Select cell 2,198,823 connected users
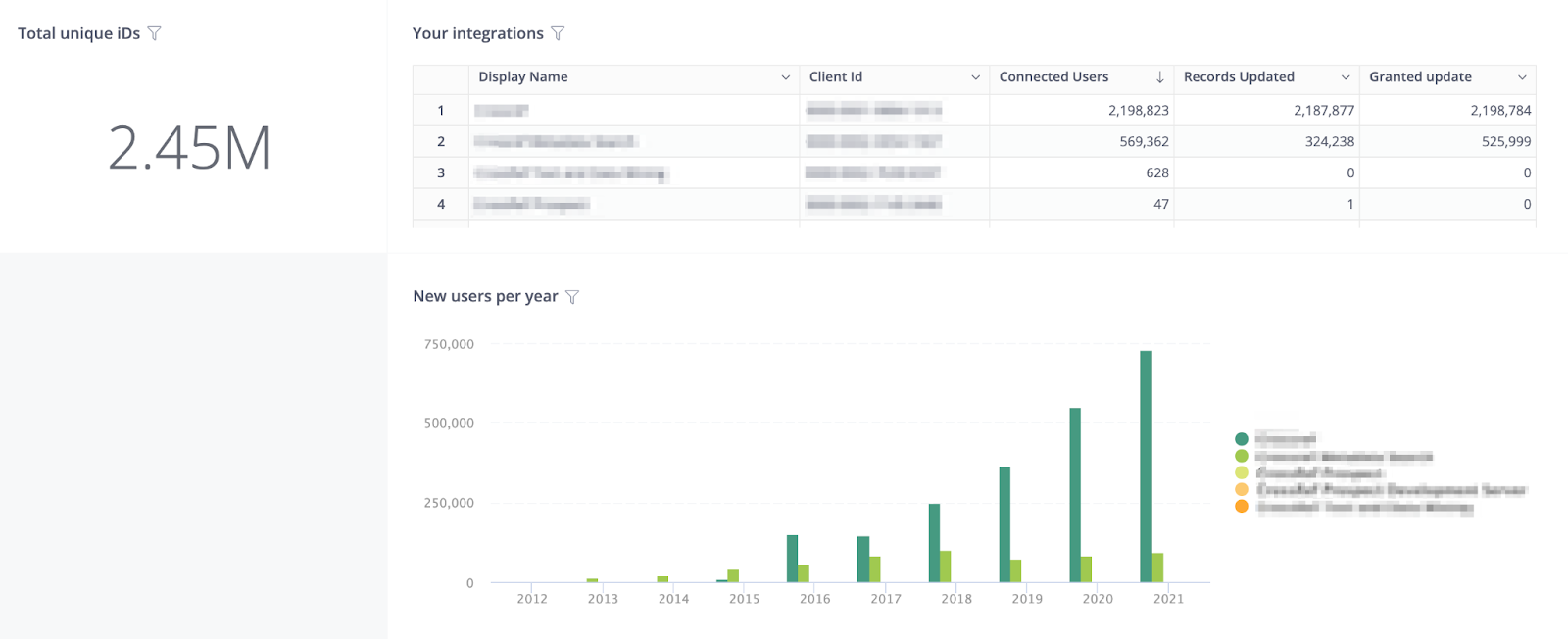The height and width of the screenshot is (639, 1568). point(1082,111)
